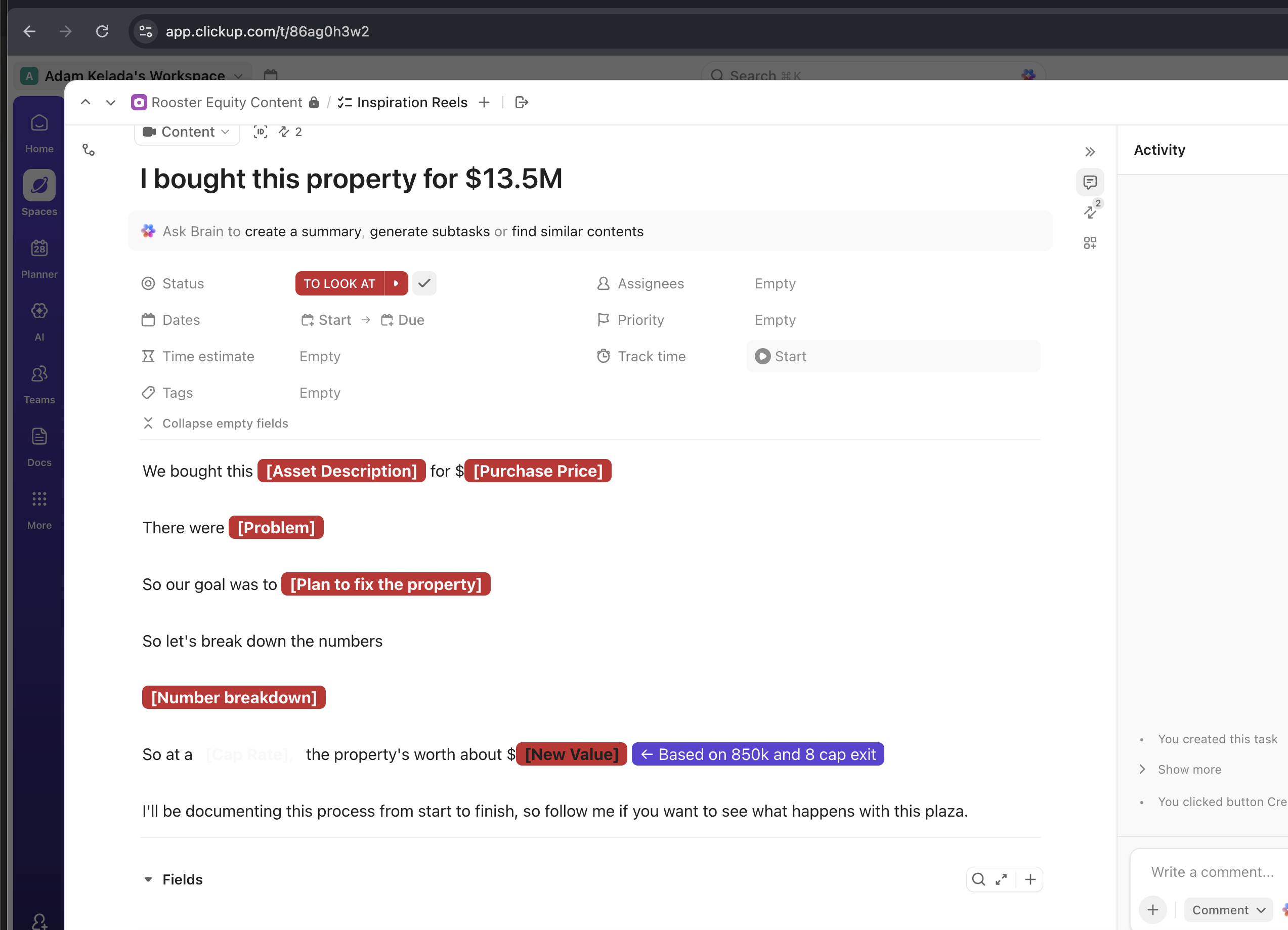Start the time tracking timer
Image resolution: width=1288 pixels, height=930 pixels.
[x=763, y=356]
